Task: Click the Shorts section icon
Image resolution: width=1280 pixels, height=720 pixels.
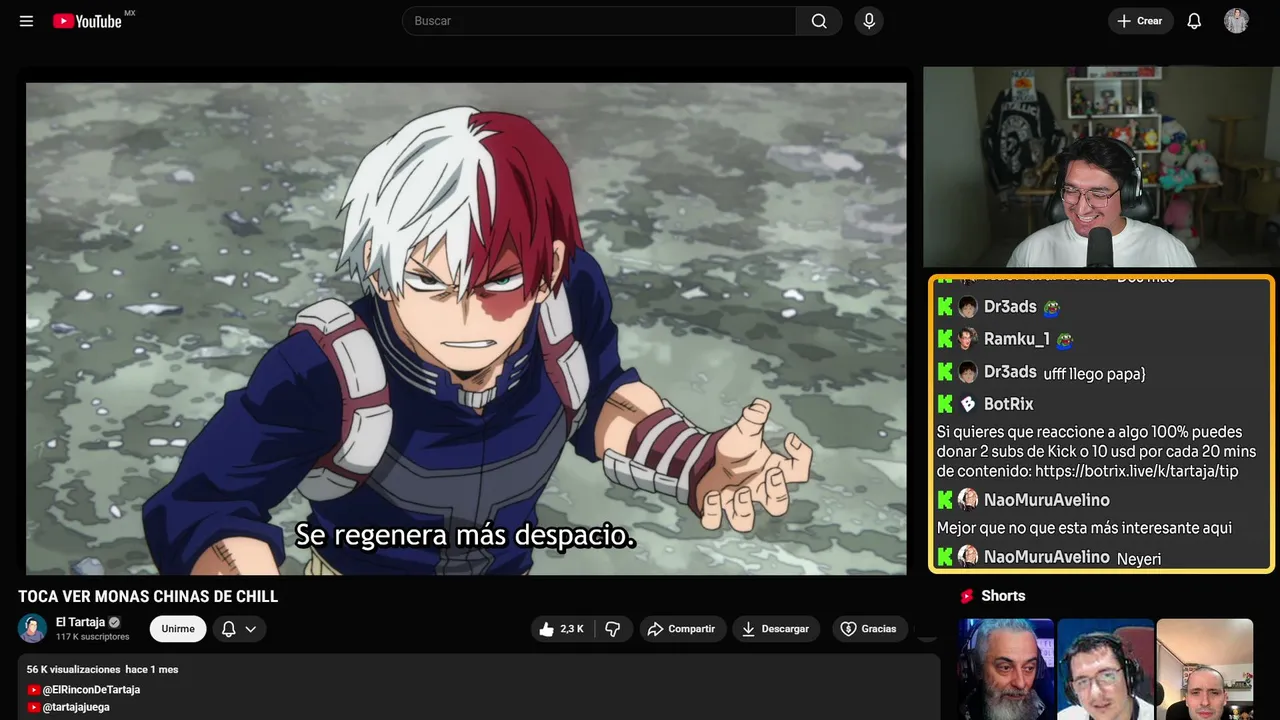Action: point(967,596)
